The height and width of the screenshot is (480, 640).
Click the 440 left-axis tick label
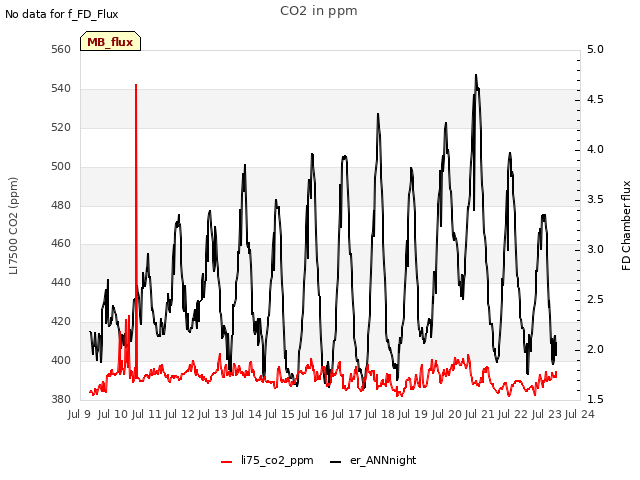(61, 282)
